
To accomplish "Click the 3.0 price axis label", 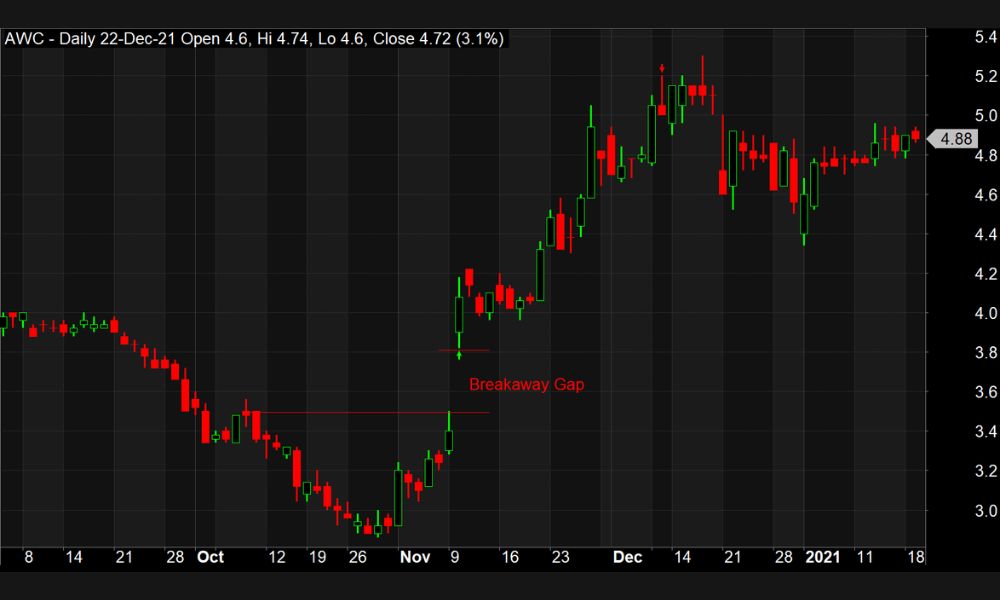I will (958, 511).
